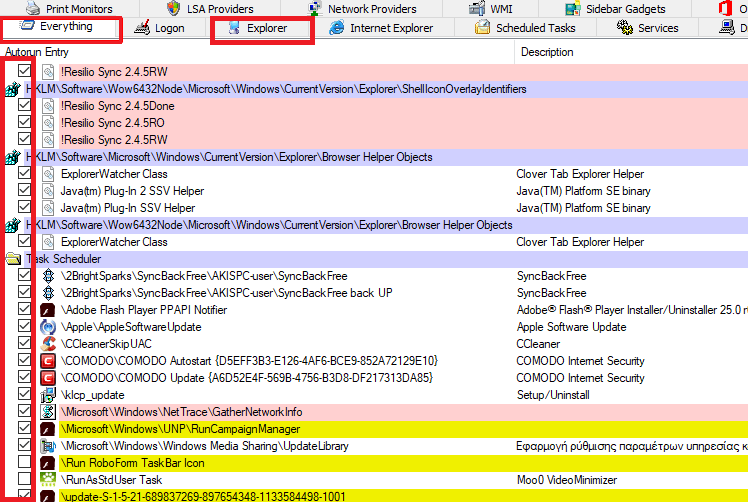
Task: Click the COMODO Update red icon
Action: pos(48,378)
